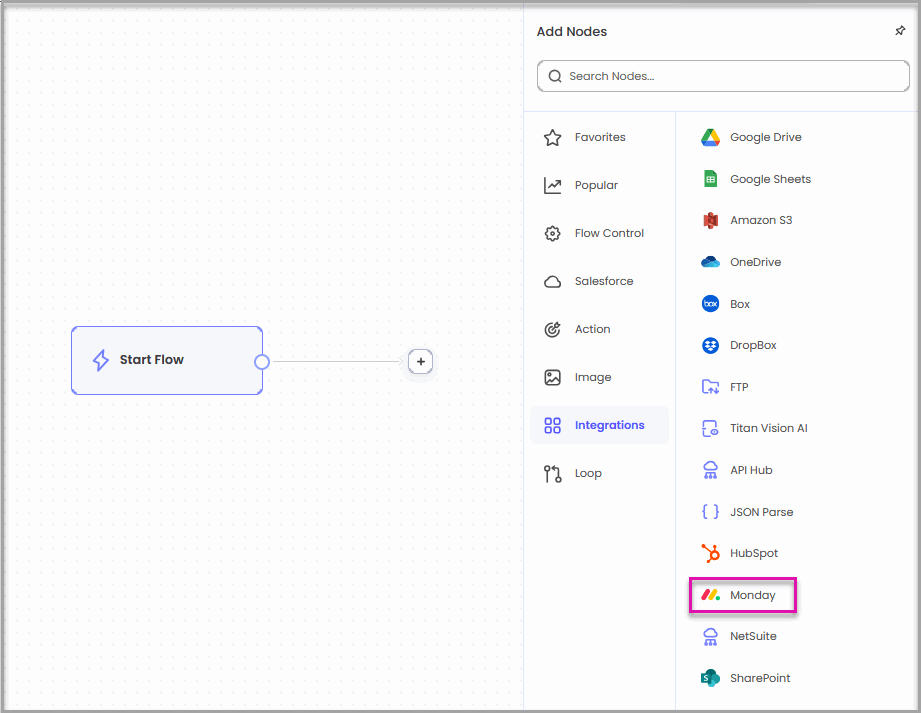Select the FTP node label
The height and width of the screenshot is (713, 921).
pos(739,387)
